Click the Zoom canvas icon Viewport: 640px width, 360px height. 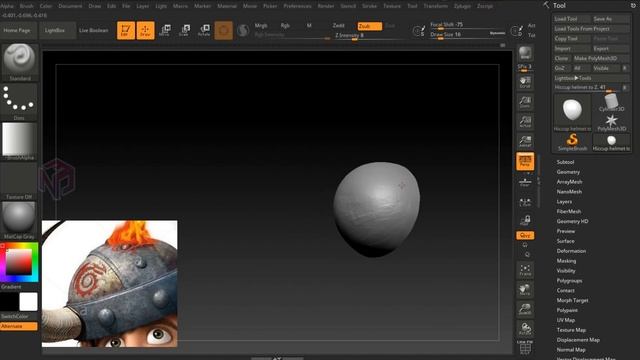click(x=525, y=102)
